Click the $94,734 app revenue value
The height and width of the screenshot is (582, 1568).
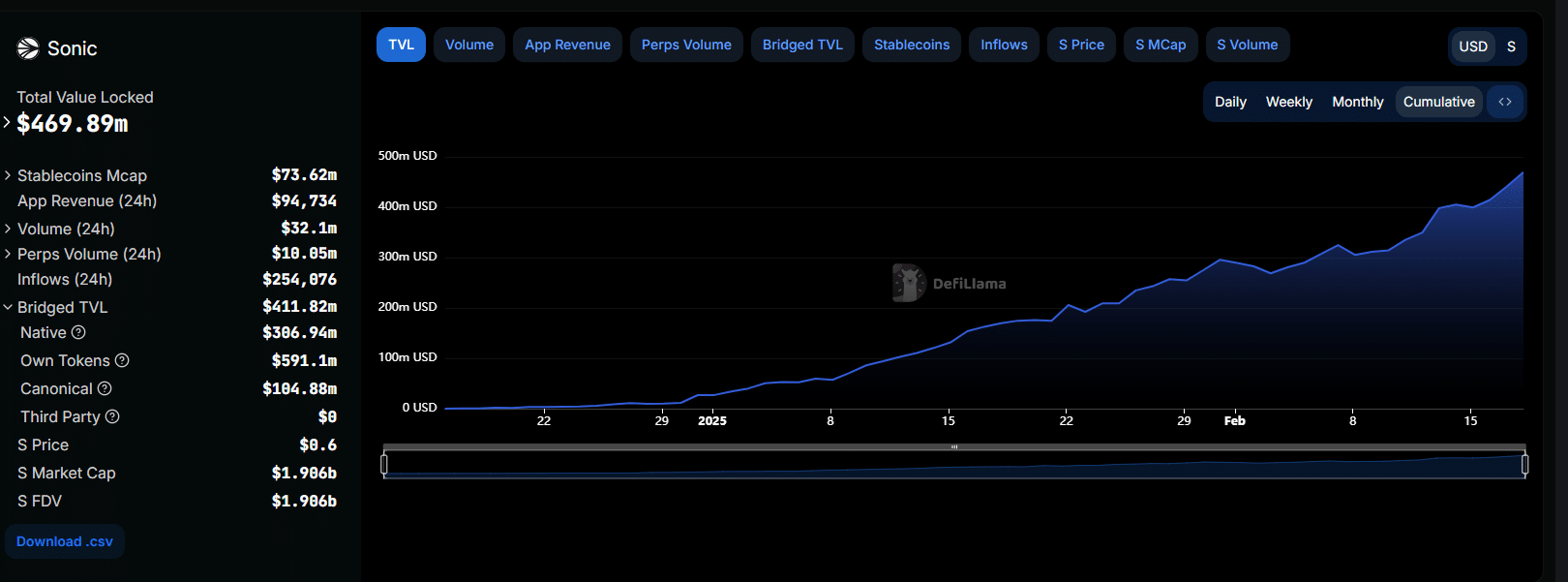pyautogui.click(x=304, y=200)
